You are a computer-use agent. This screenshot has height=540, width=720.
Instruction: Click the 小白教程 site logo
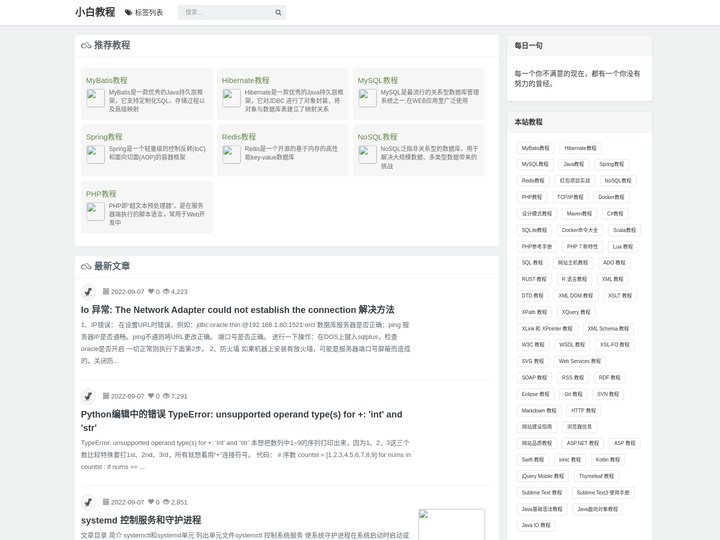[95, 12]
